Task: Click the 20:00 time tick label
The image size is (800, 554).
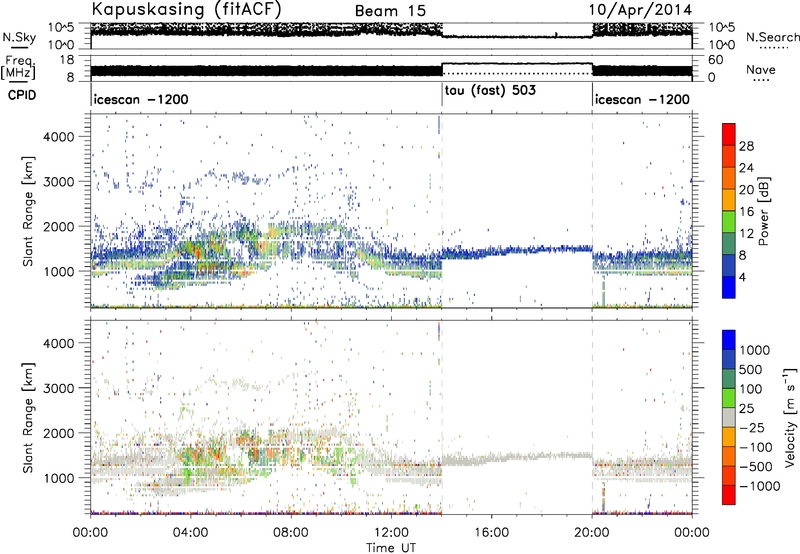Action: [x=591, y=533]
